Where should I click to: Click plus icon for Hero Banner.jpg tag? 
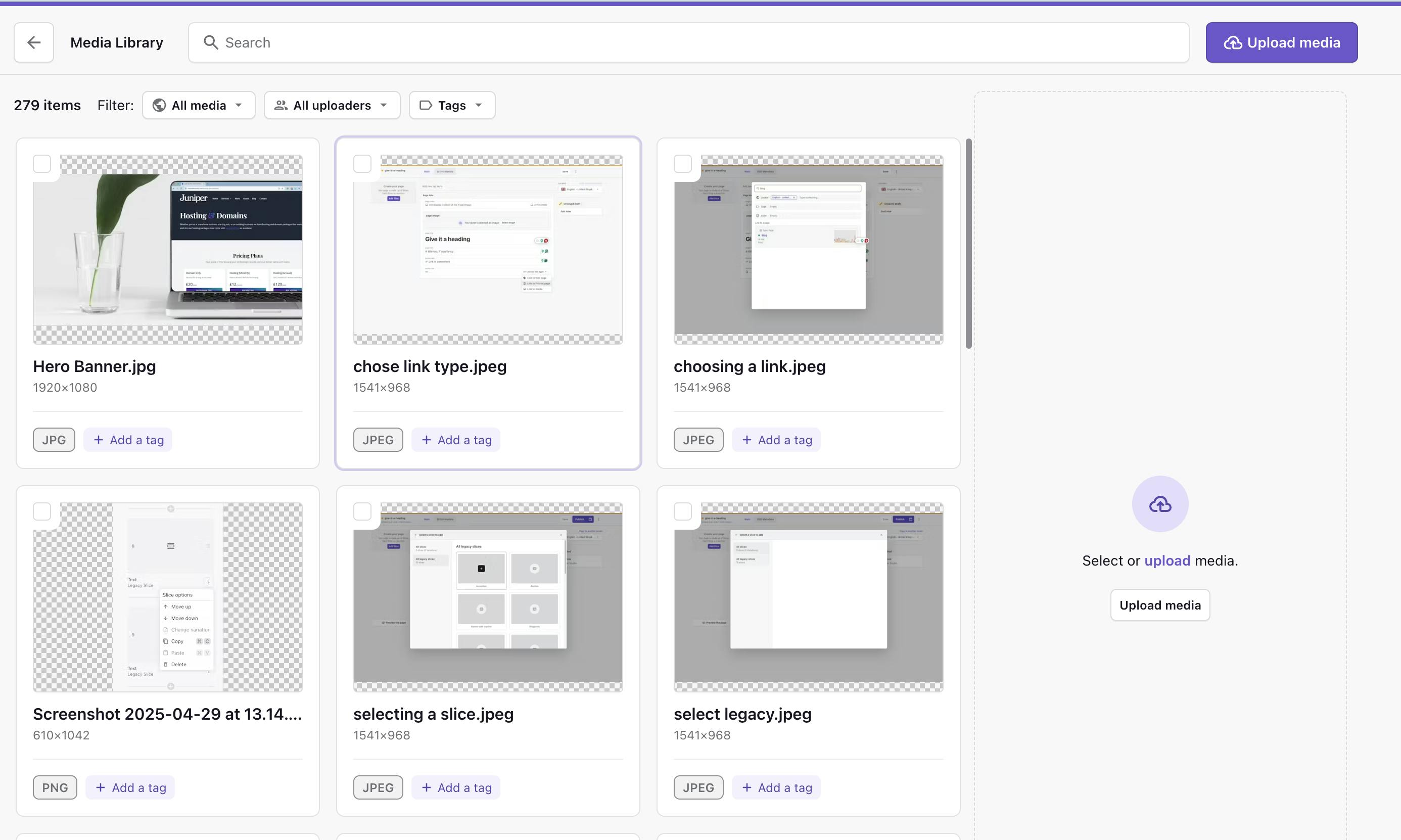click(99, 440)
